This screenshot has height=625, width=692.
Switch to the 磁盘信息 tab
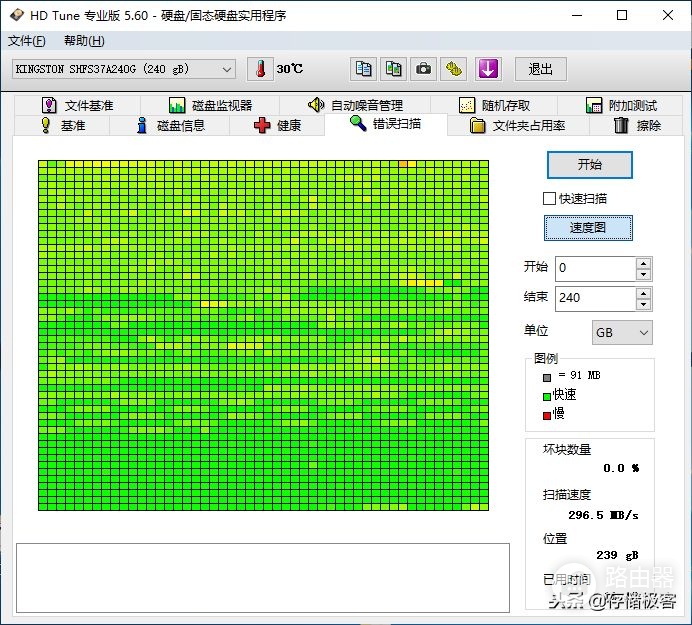click(170, 126)
